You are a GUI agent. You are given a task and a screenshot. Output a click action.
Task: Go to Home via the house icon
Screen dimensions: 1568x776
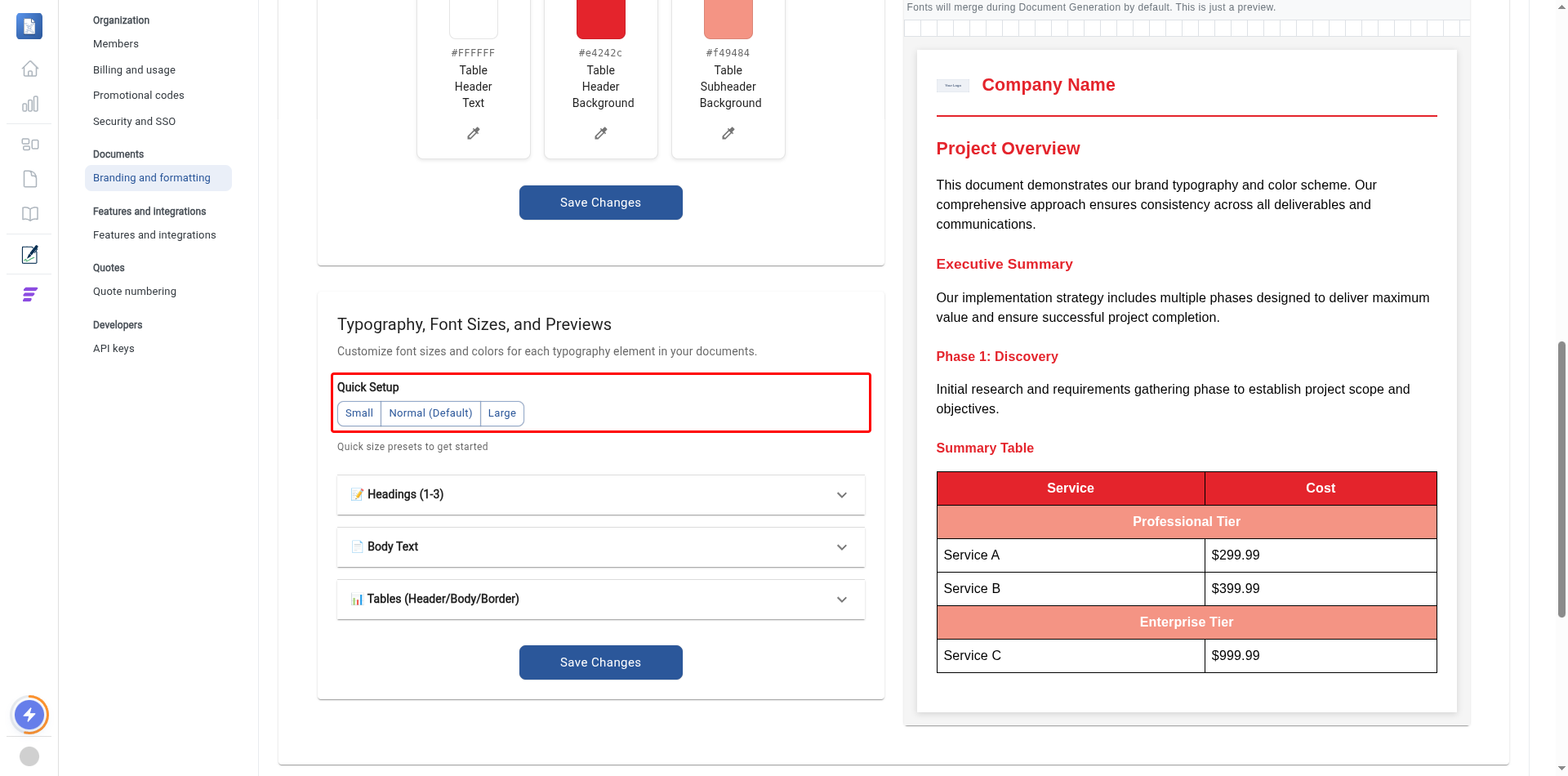click(x=29, y=69)
